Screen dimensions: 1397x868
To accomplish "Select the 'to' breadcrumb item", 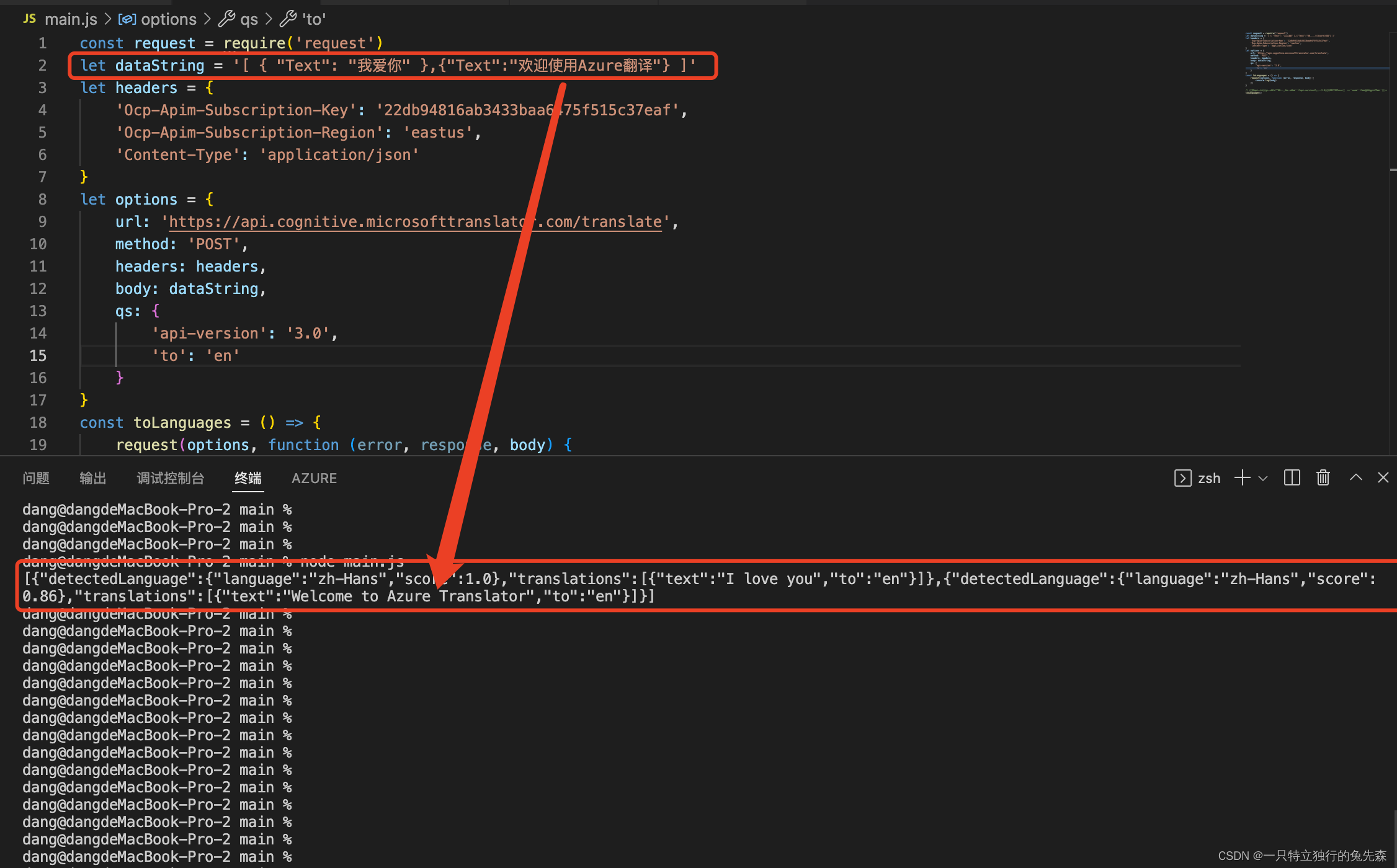I will click(x=314, y=19).
